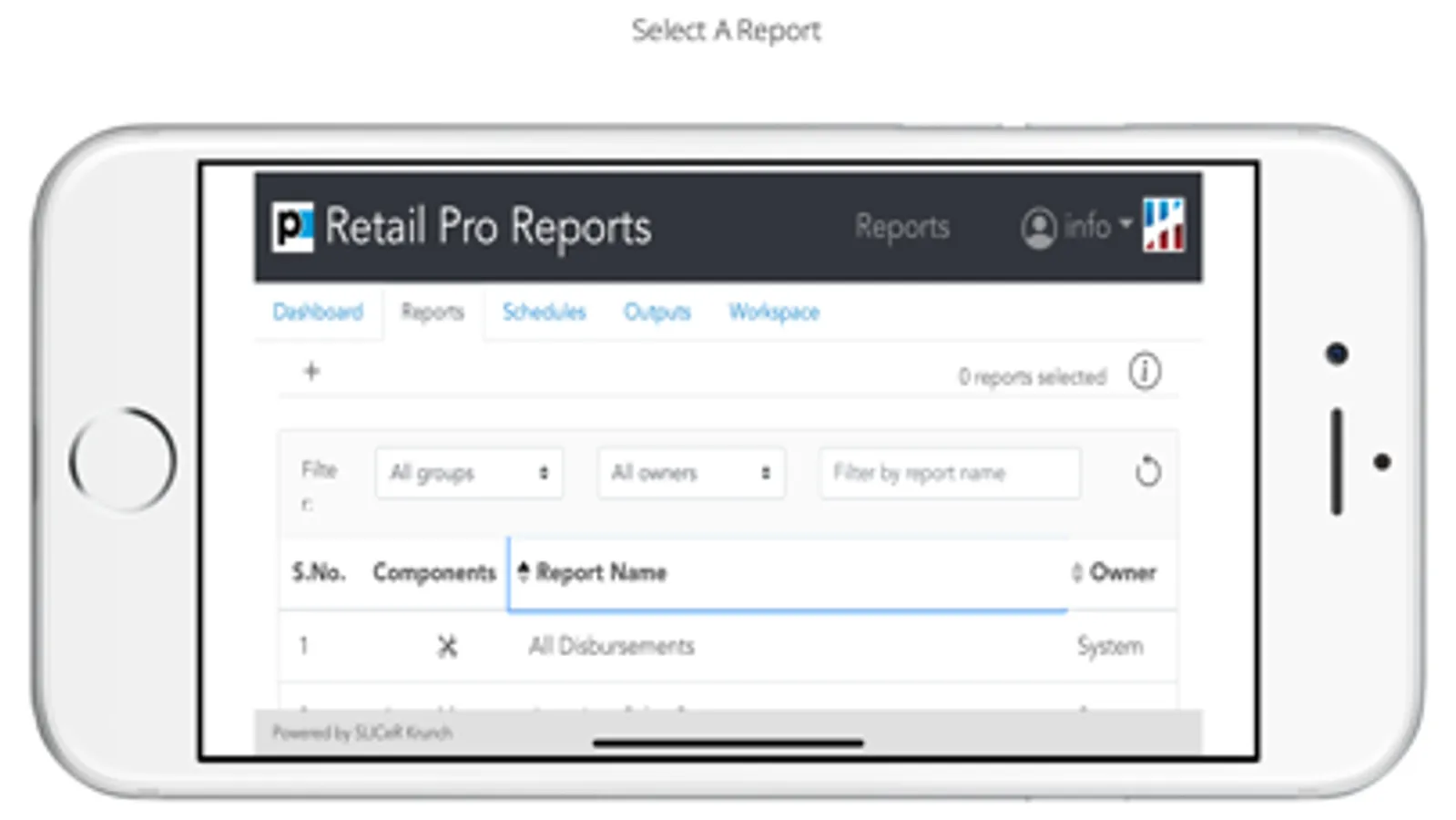The height and width of the screenshot is (820, 1456).
Task: Reset filters with the refresh icon
Action: pos(1147,472)
